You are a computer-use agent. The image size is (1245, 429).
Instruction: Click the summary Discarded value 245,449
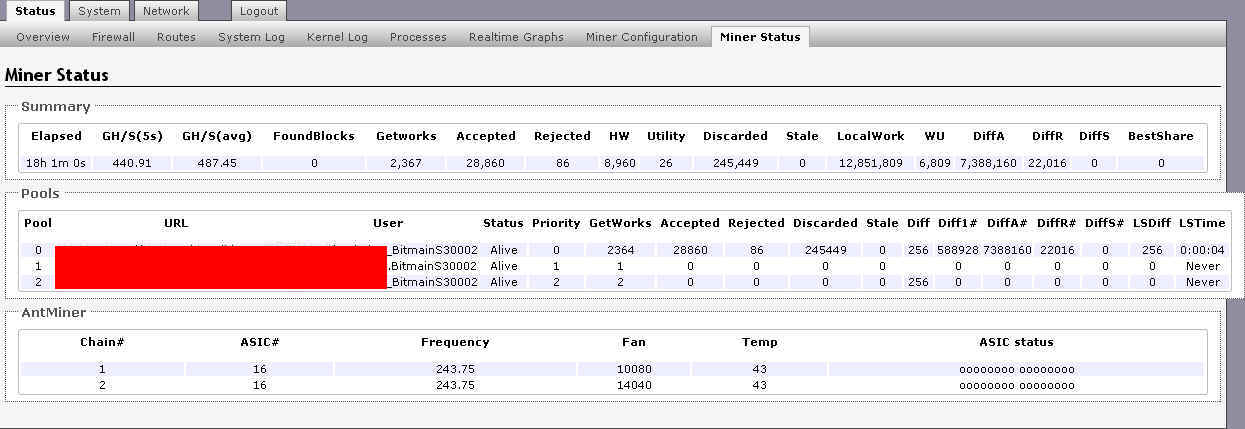(x=735, y=163)
